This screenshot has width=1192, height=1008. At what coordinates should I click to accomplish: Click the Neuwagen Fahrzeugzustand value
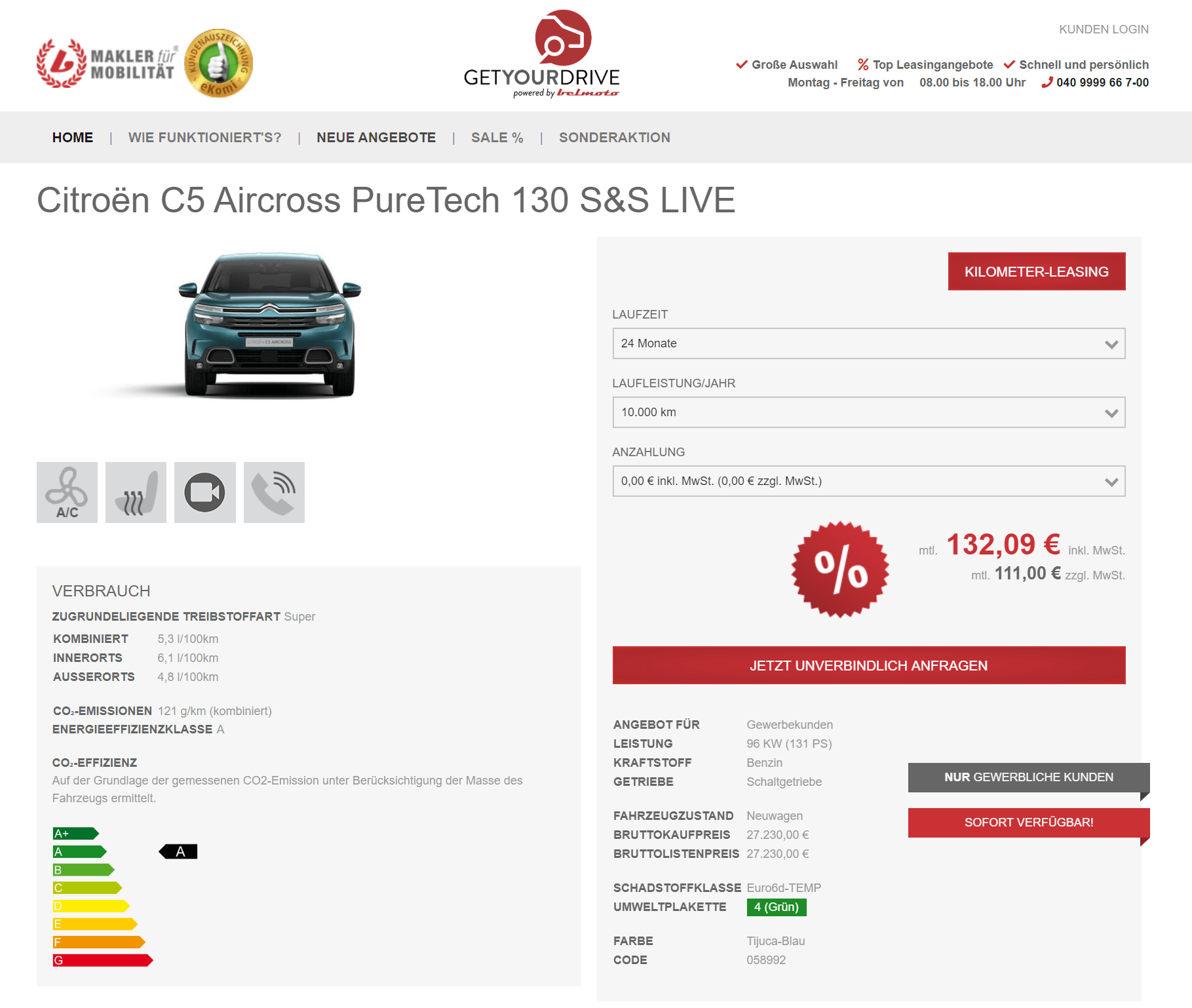pos(775,816)
